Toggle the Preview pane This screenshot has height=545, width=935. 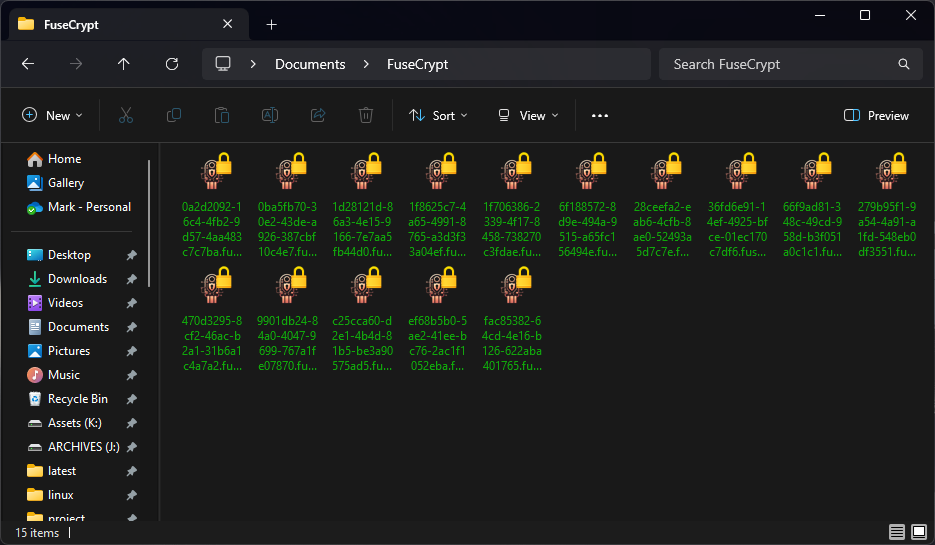tap(876, 116)
